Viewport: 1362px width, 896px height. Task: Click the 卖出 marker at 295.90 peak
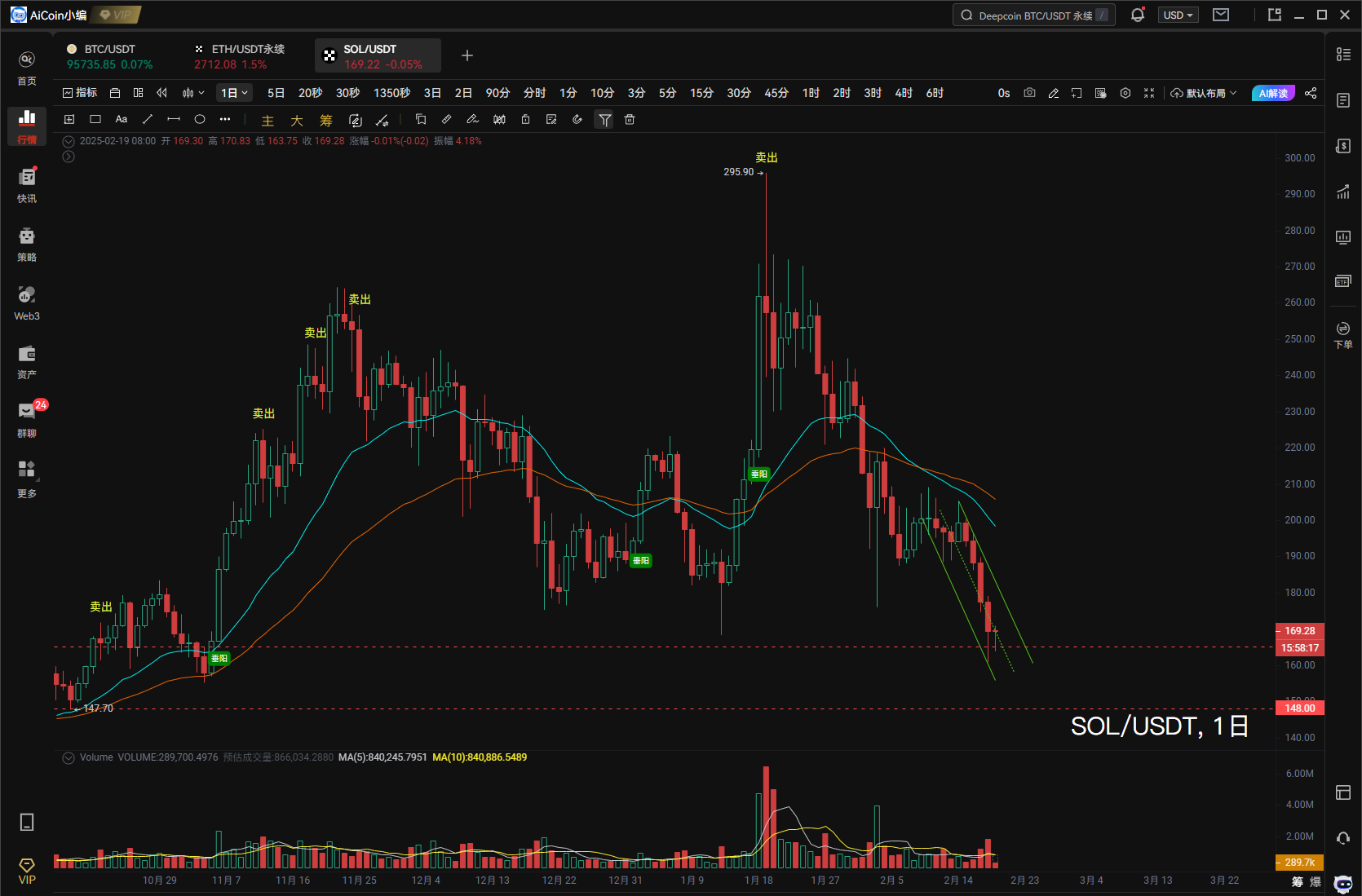767,157
